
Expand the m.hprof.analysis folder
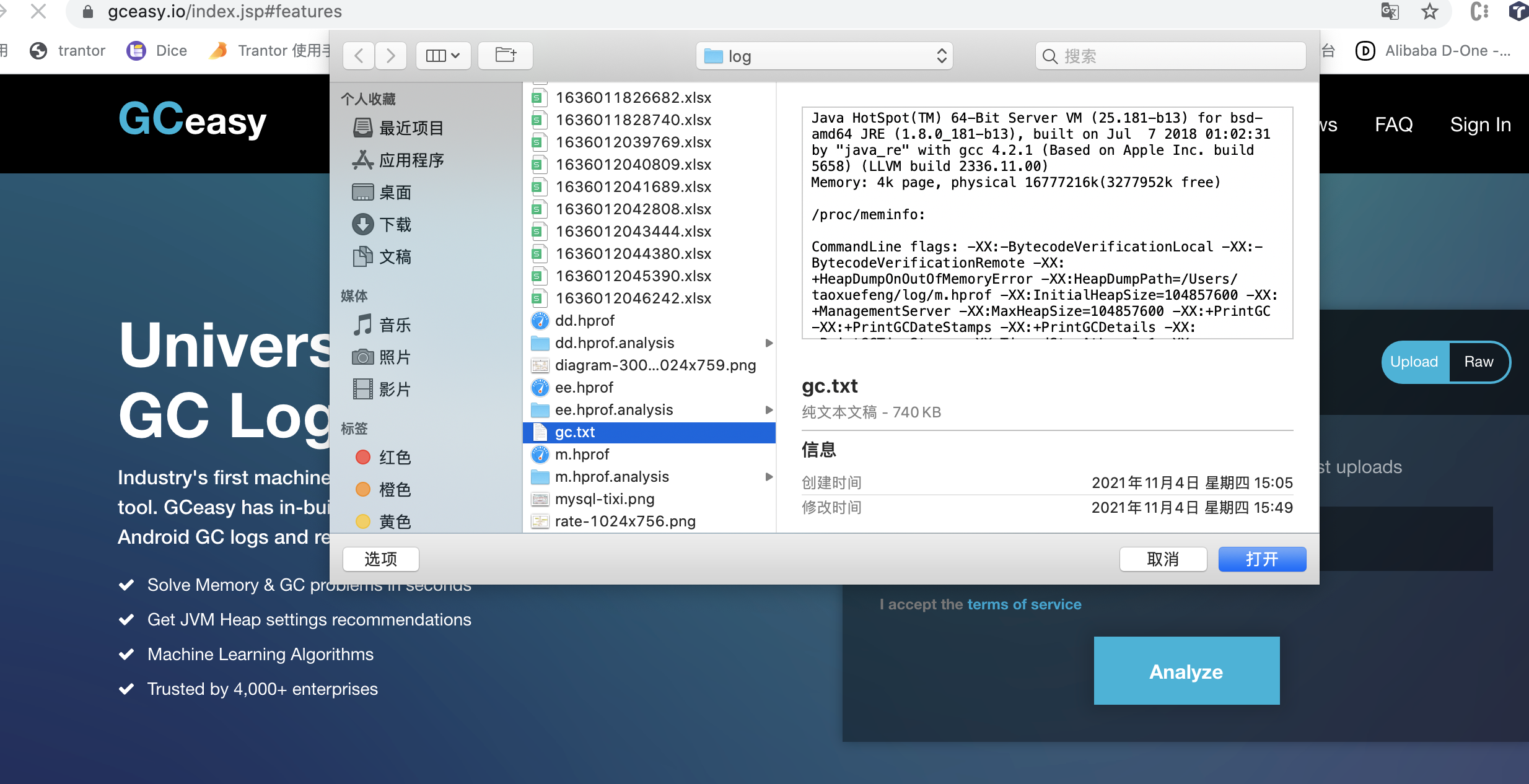pyautogui.click(x=768, y=476)
